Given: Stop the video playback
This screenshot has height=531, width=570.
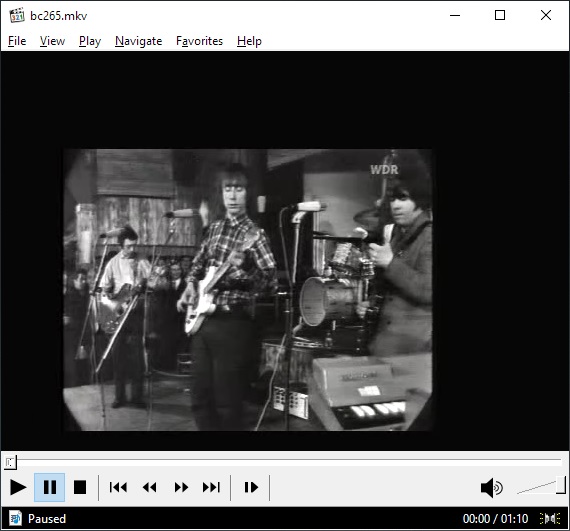Looking at the screenshot, I should [x=80, y=487].
